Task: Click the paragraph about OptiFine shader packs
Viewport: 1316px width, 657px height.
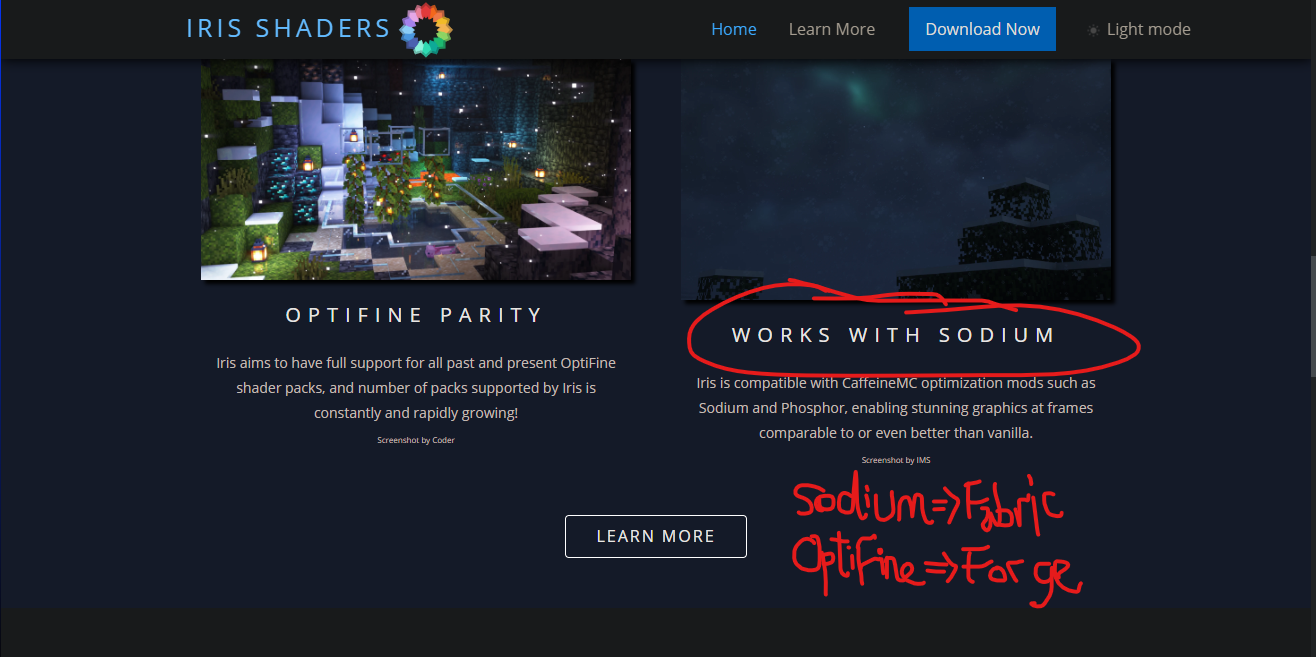Action: tap(416, 388)
